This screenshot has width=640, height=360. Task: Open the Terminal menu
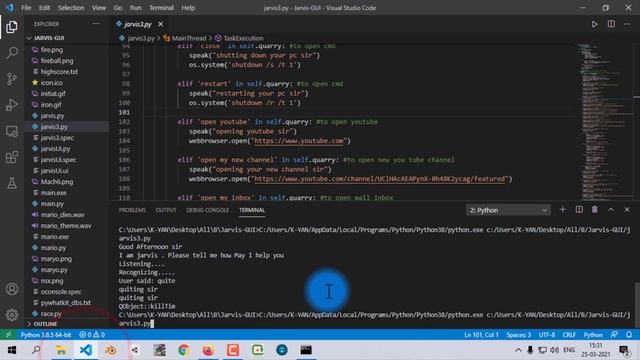pyautogui.click(x=161, y=8)
